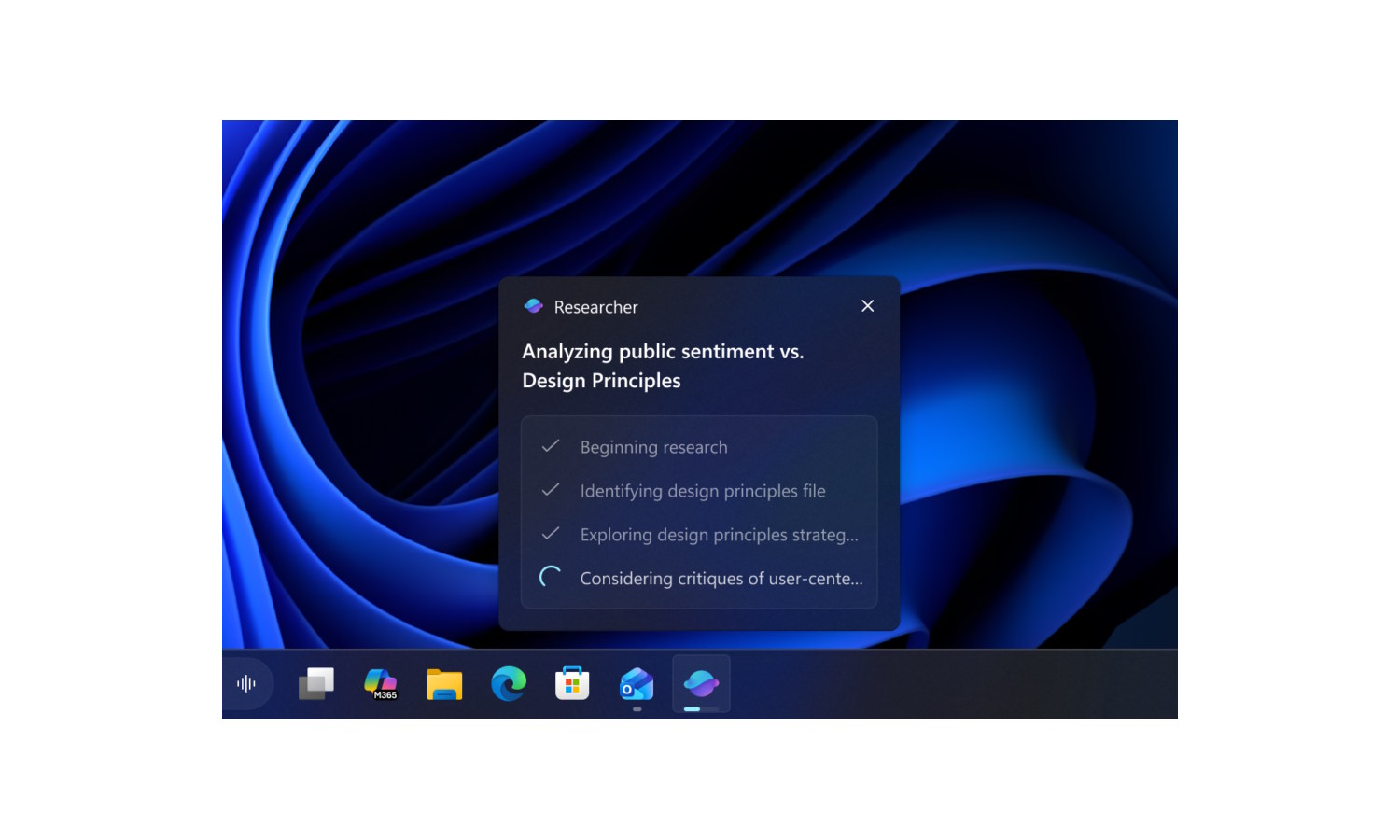
Task: Open Task View from the taskbar
Action: click(315, 684)
